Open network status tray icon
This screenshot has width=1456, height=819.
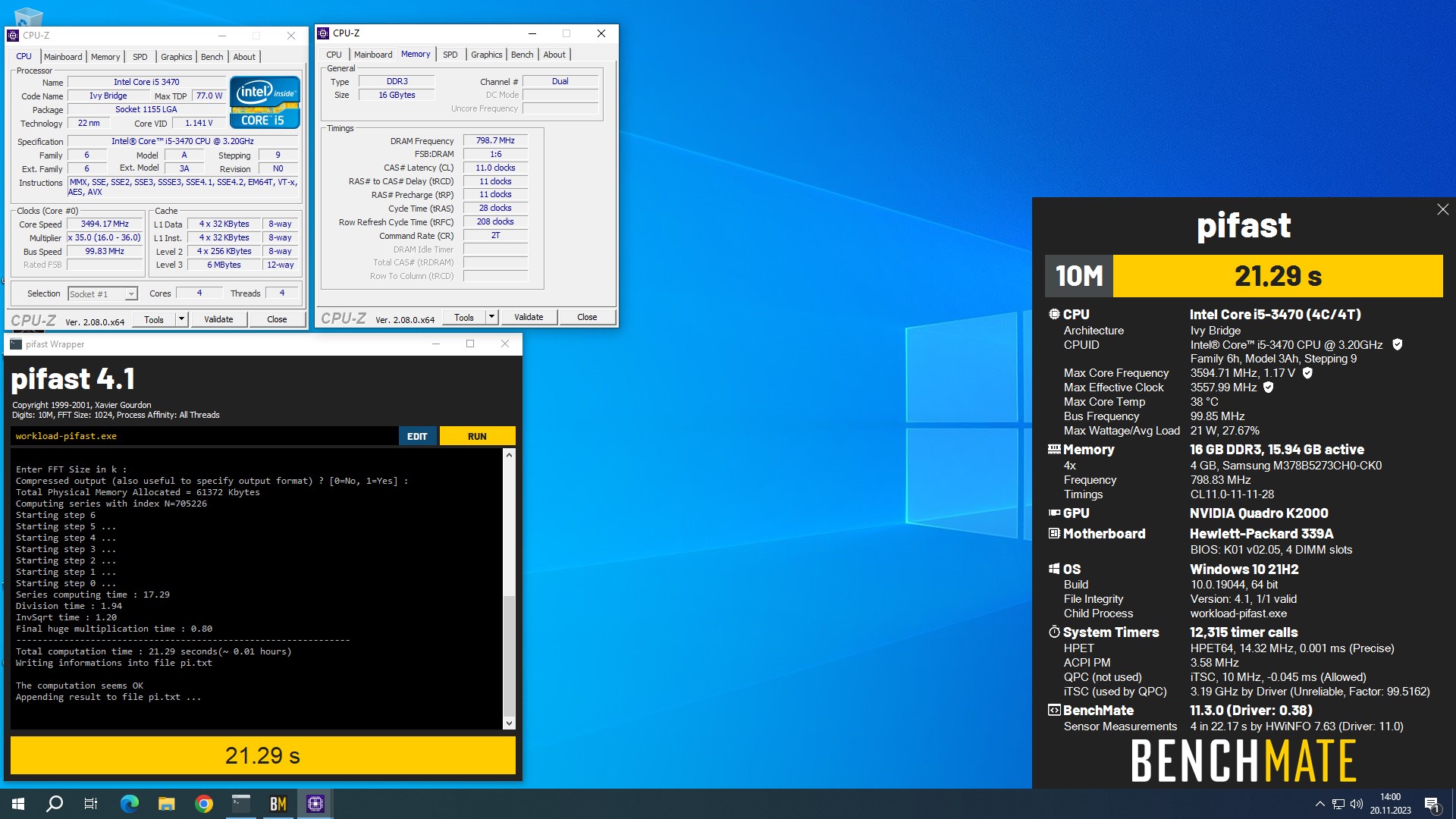tap(1338, 804)
